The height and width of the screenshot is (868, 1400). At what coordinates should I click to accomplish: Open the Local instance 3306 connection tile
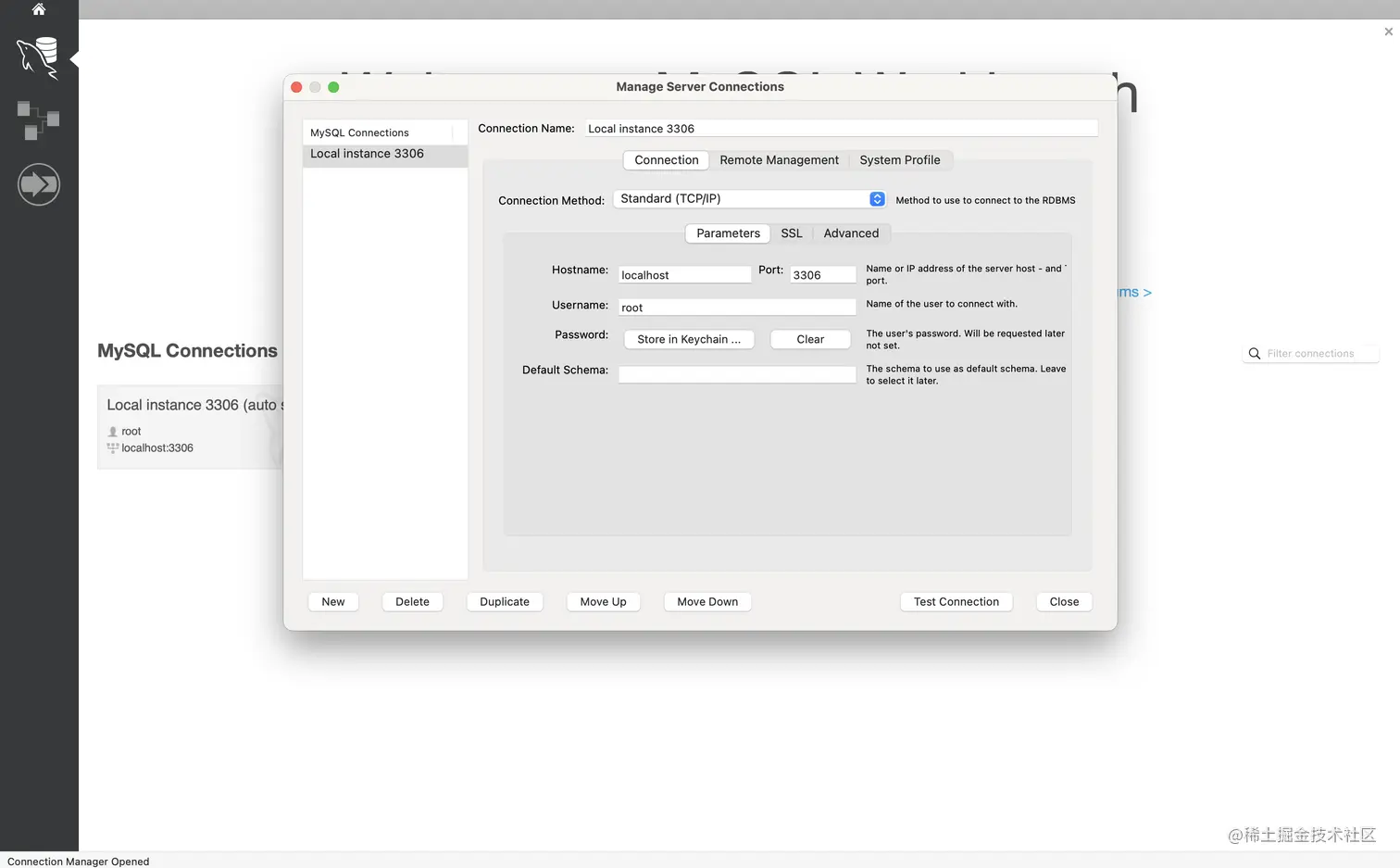[x=191, y=427]
